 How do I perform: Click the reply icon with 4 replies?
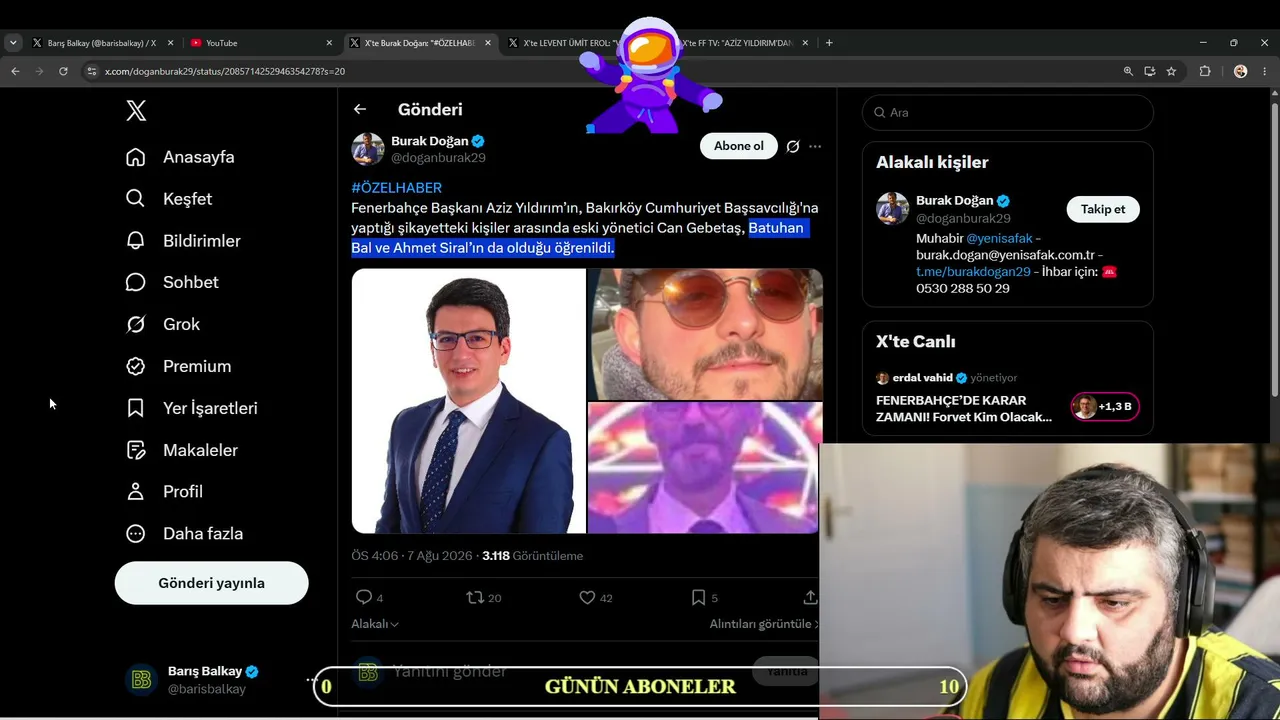coord(364,597)
